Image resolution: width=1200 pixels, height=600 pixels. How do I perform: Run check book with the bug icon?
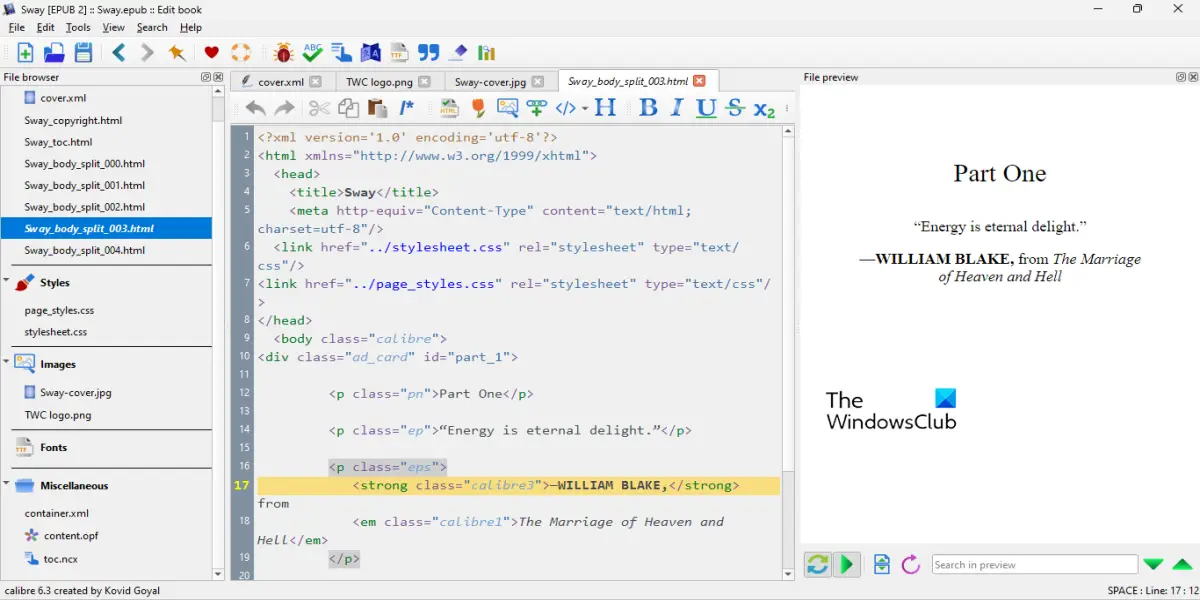[x=283, y=53]
